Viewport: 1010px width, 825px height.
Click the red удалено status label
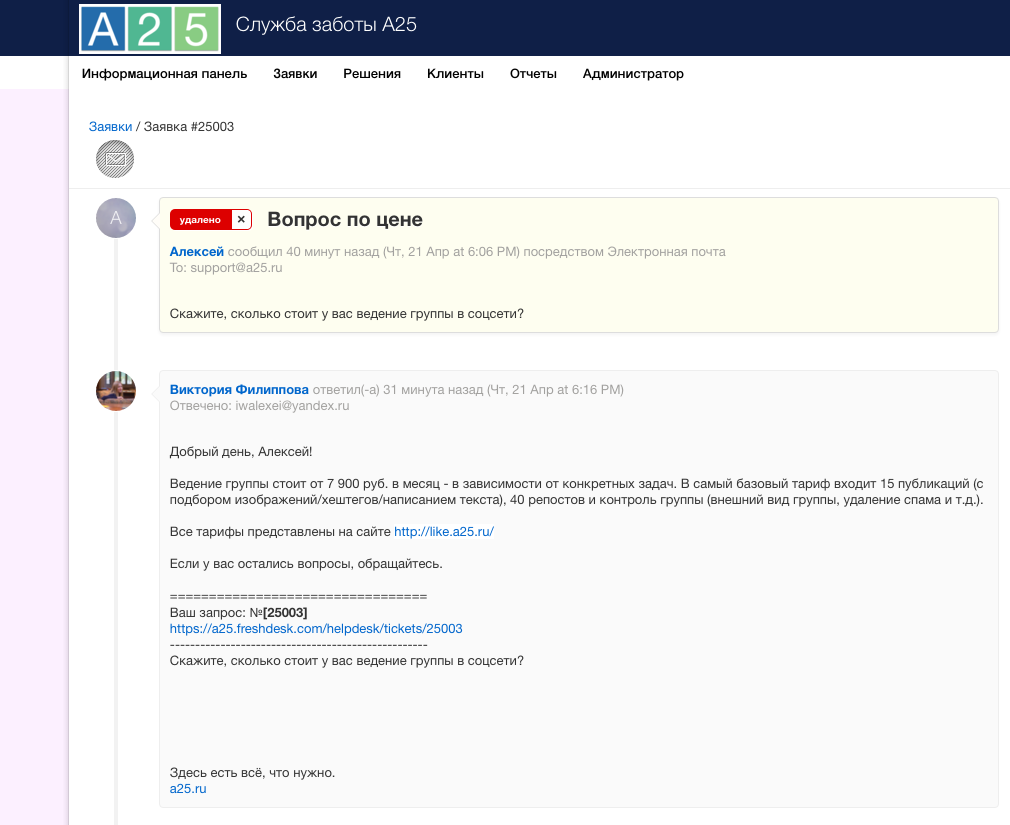201,220
